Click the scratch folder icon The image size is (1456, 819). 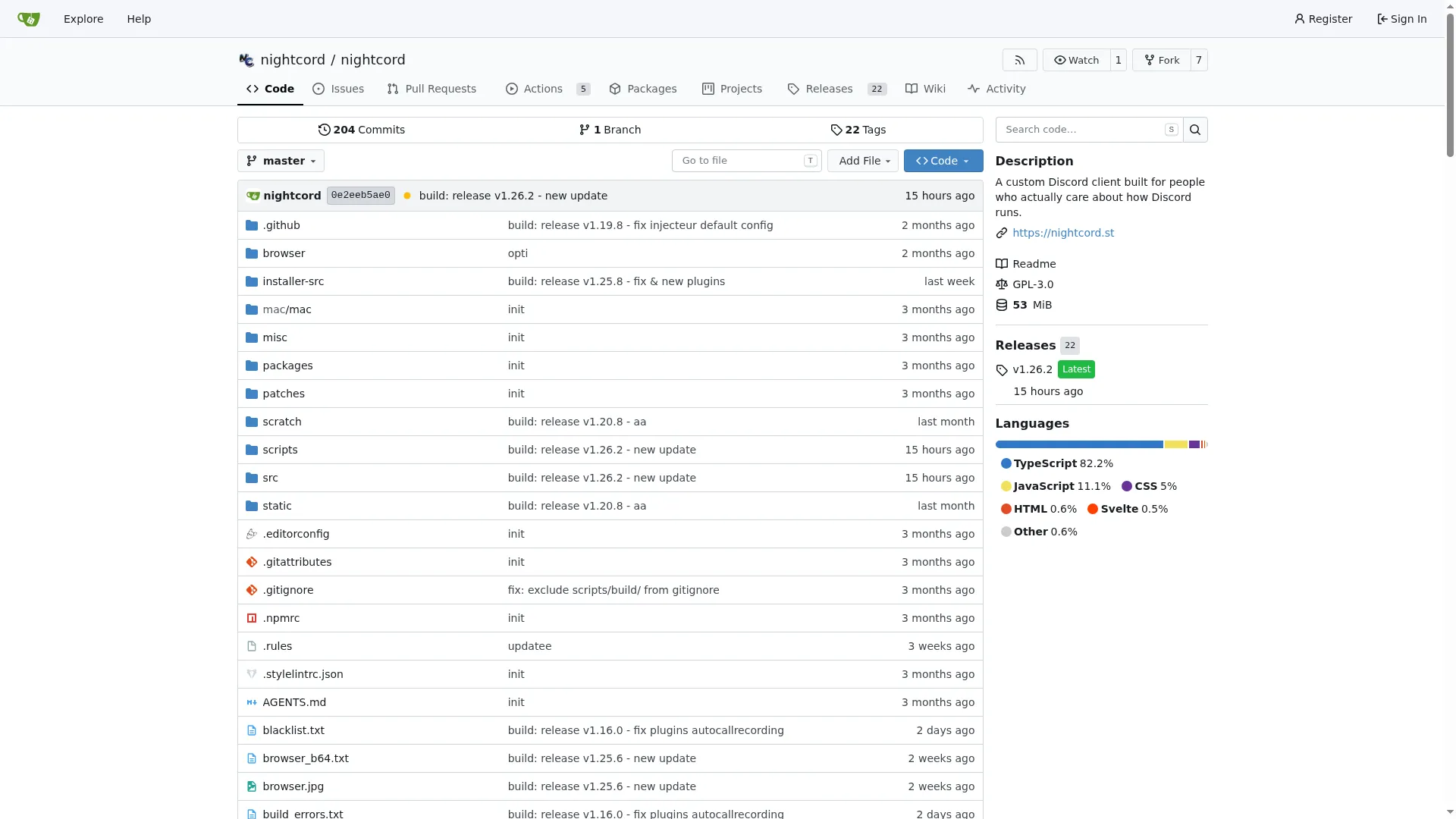coord(252,422)
